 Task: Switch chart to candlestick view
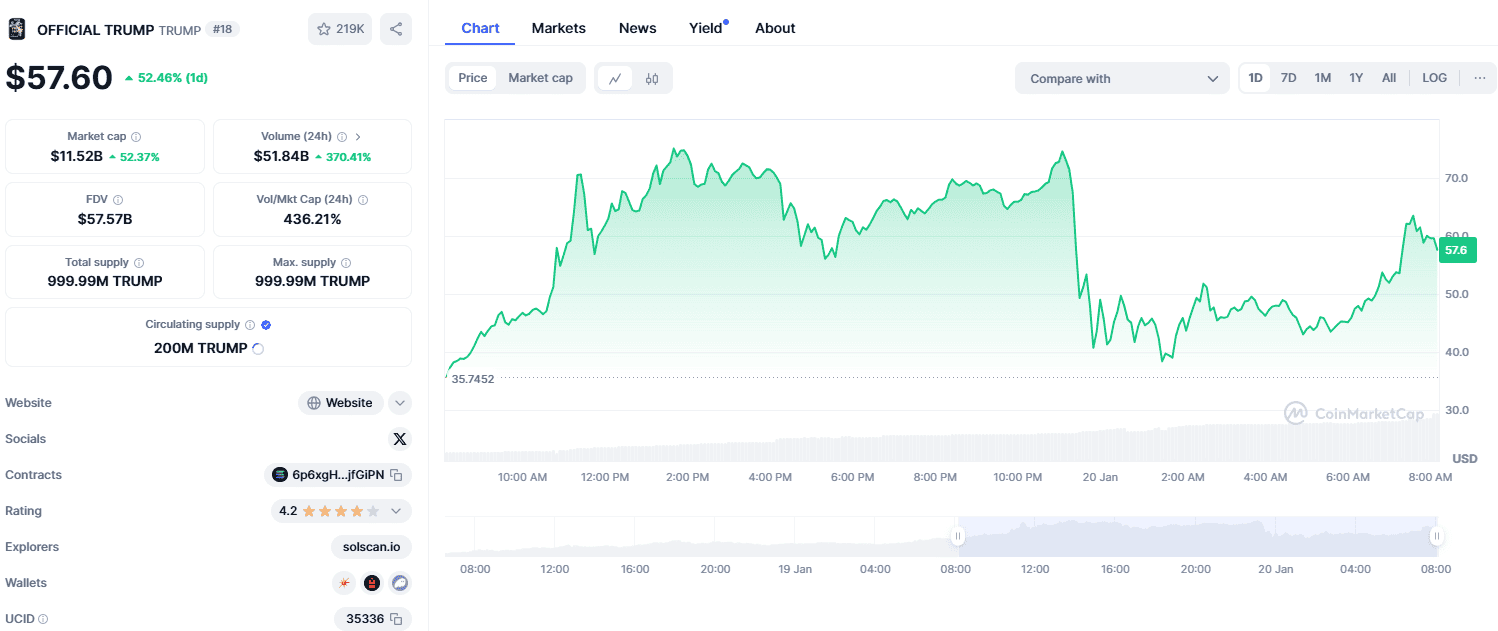pyautogui.click(x=651, y=77)
